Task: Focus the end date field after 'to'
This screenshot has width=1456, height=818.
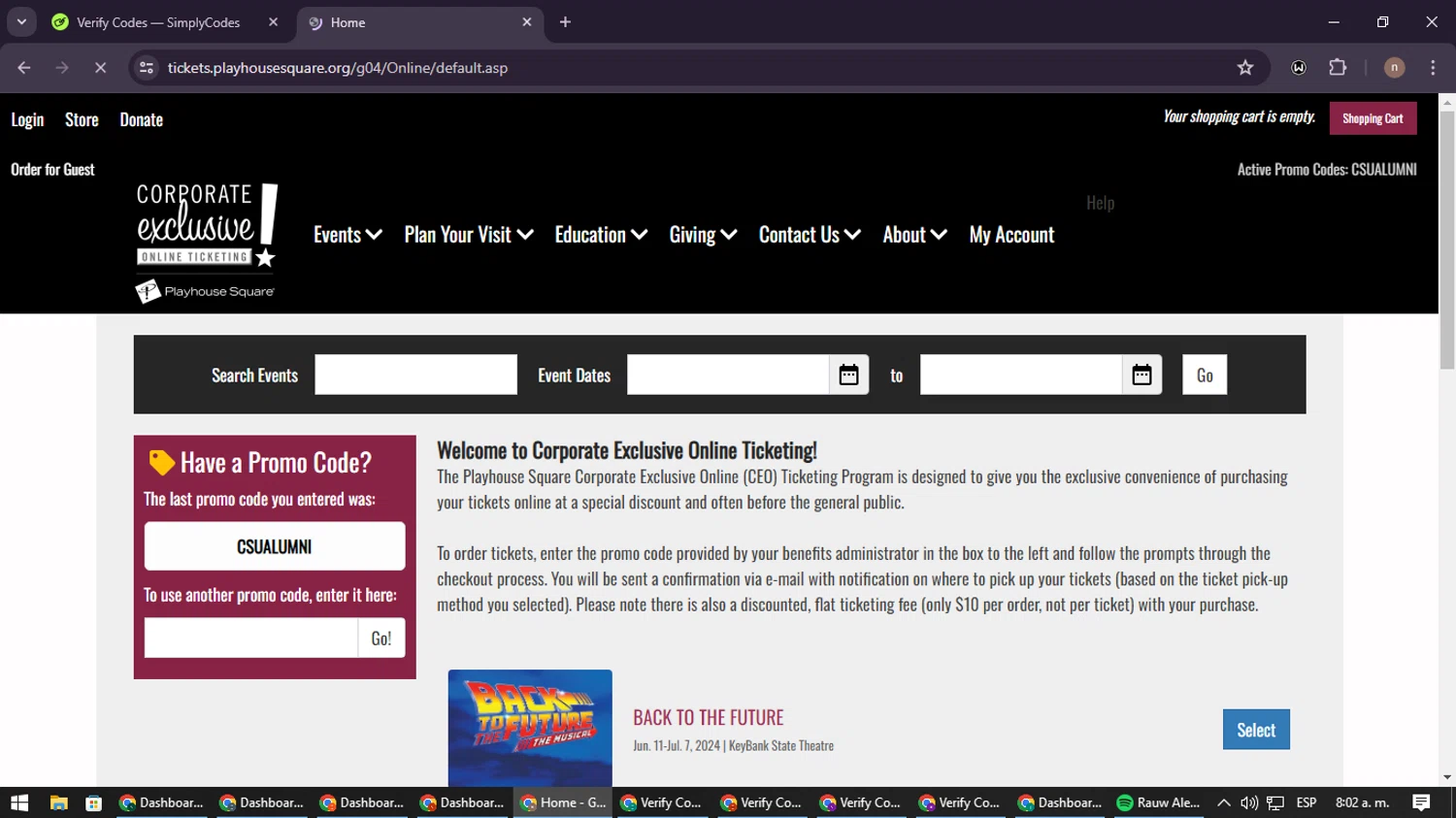Action: coord(1021,375)
